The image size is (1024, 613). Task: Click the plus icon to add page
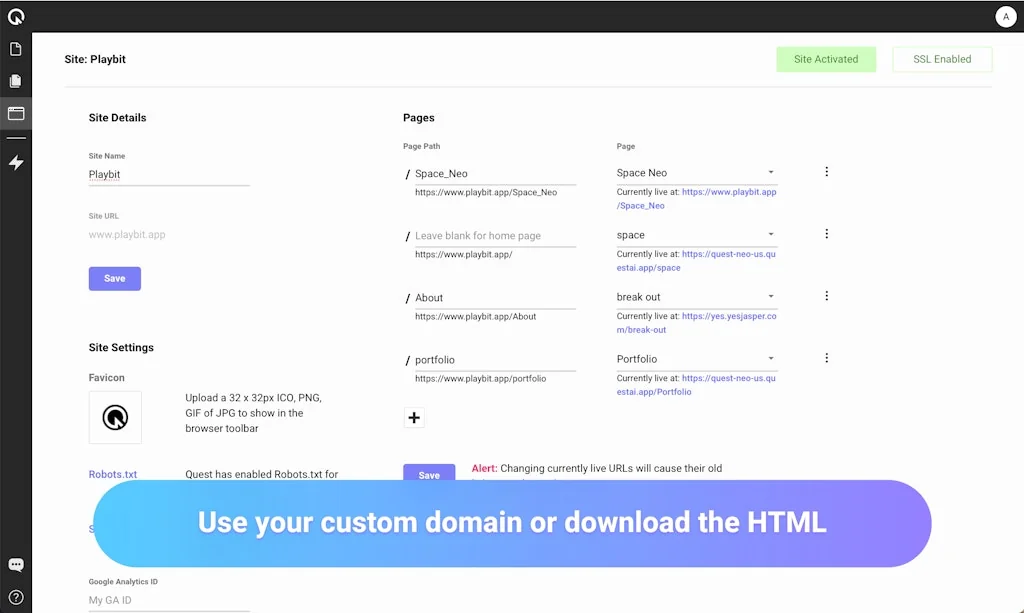pyautogui.click(x=414, y=418)
